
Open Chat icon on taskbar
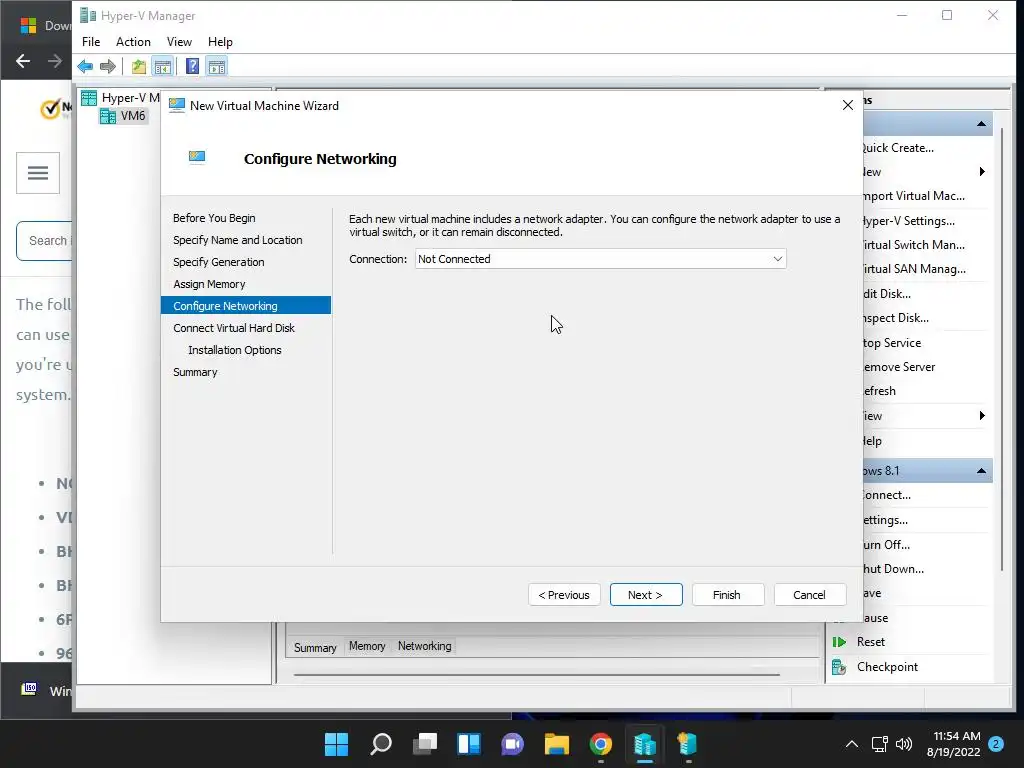click(513, 744)
